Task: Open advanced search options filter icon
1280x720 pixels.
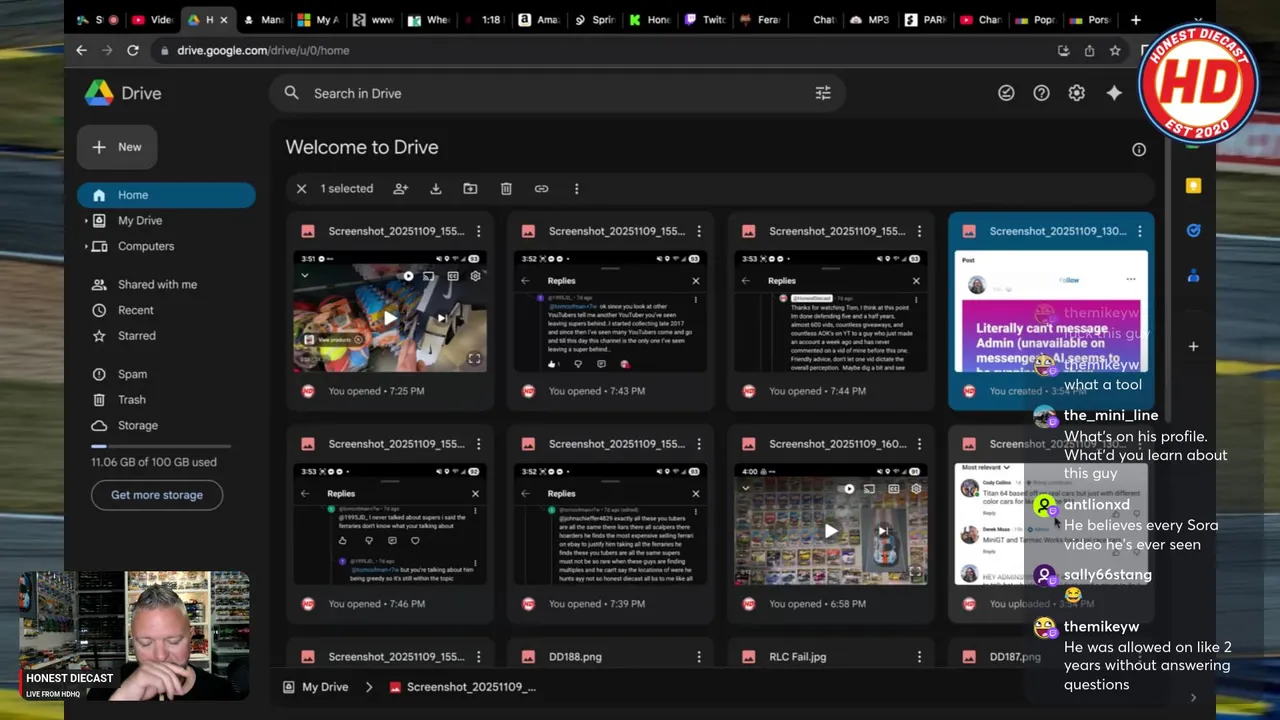Action: point(823,93)
